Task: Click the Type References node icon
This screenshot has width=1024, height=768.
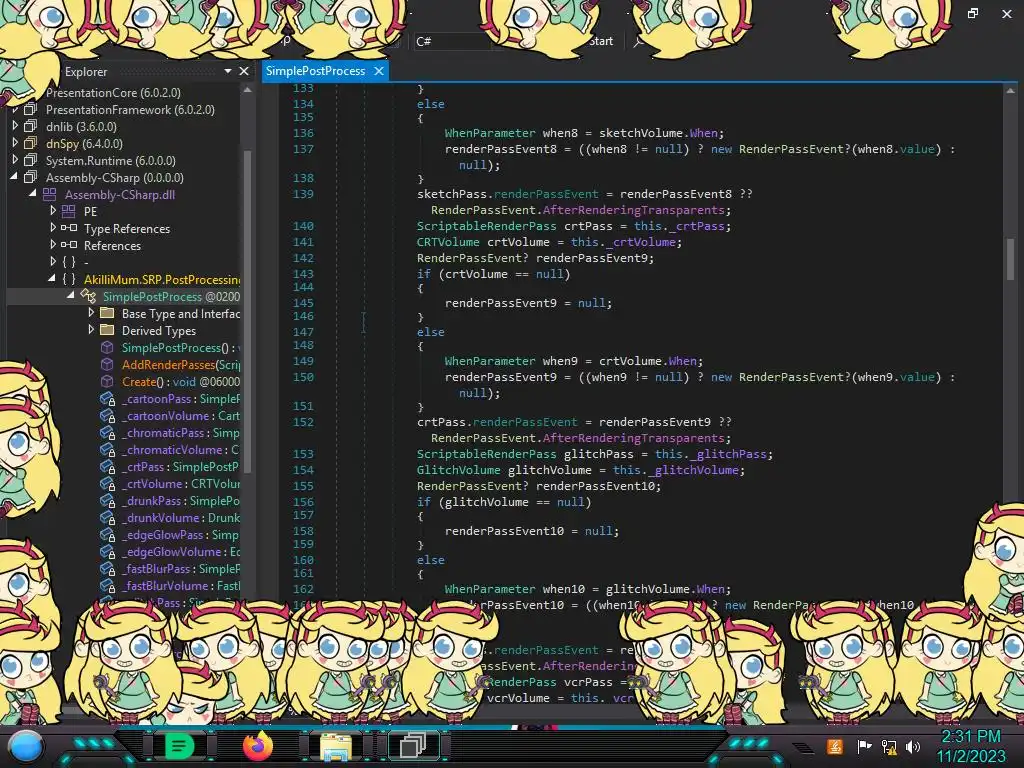Action: [69, 228]
